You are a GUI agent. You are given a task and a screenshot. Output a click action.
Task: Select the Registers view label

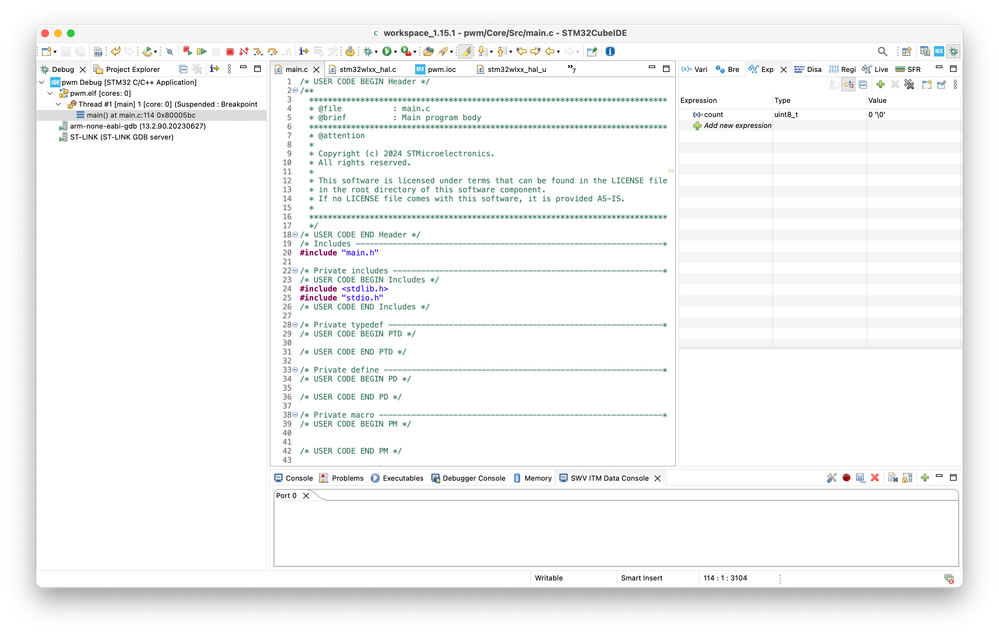847,69
